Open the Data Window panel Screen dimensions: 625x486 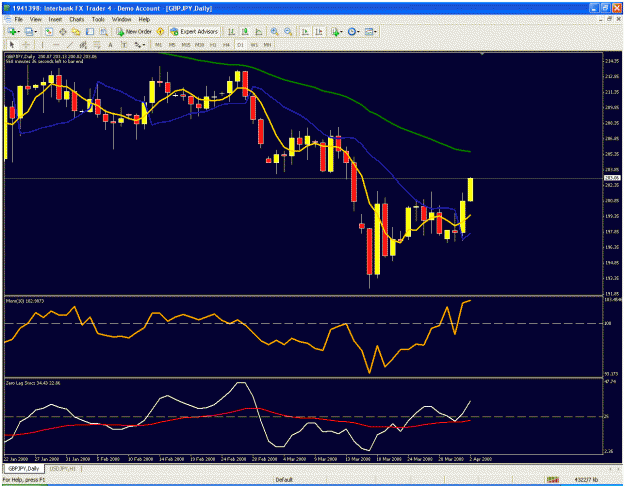(x=63, y=31)
